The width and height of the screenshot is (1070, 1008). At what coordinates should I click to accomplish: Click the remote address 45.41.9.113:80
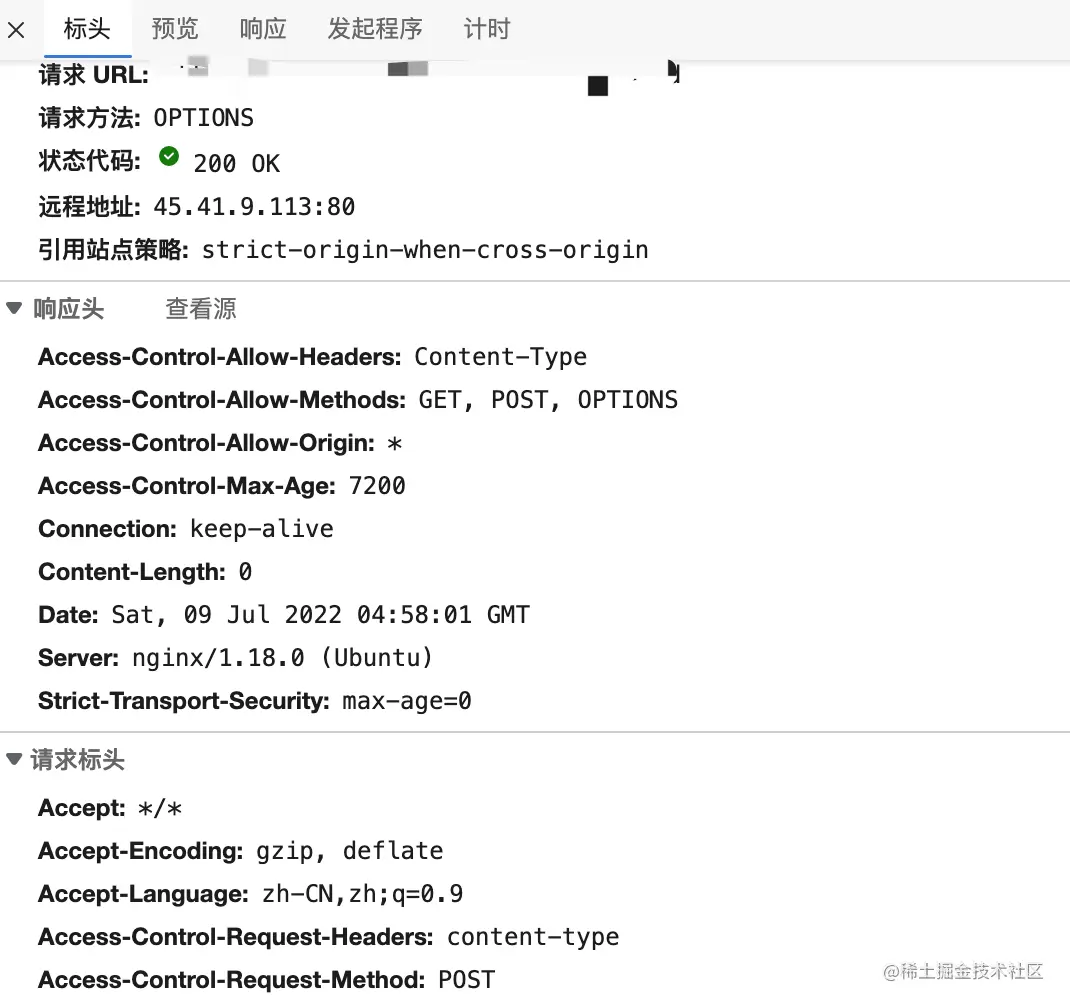point(254,206)
